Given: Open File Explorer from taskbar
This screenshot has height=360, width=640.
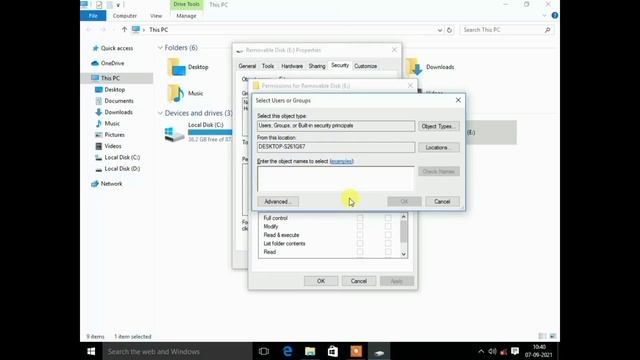Looking at the screenshot, I should 310,351.
